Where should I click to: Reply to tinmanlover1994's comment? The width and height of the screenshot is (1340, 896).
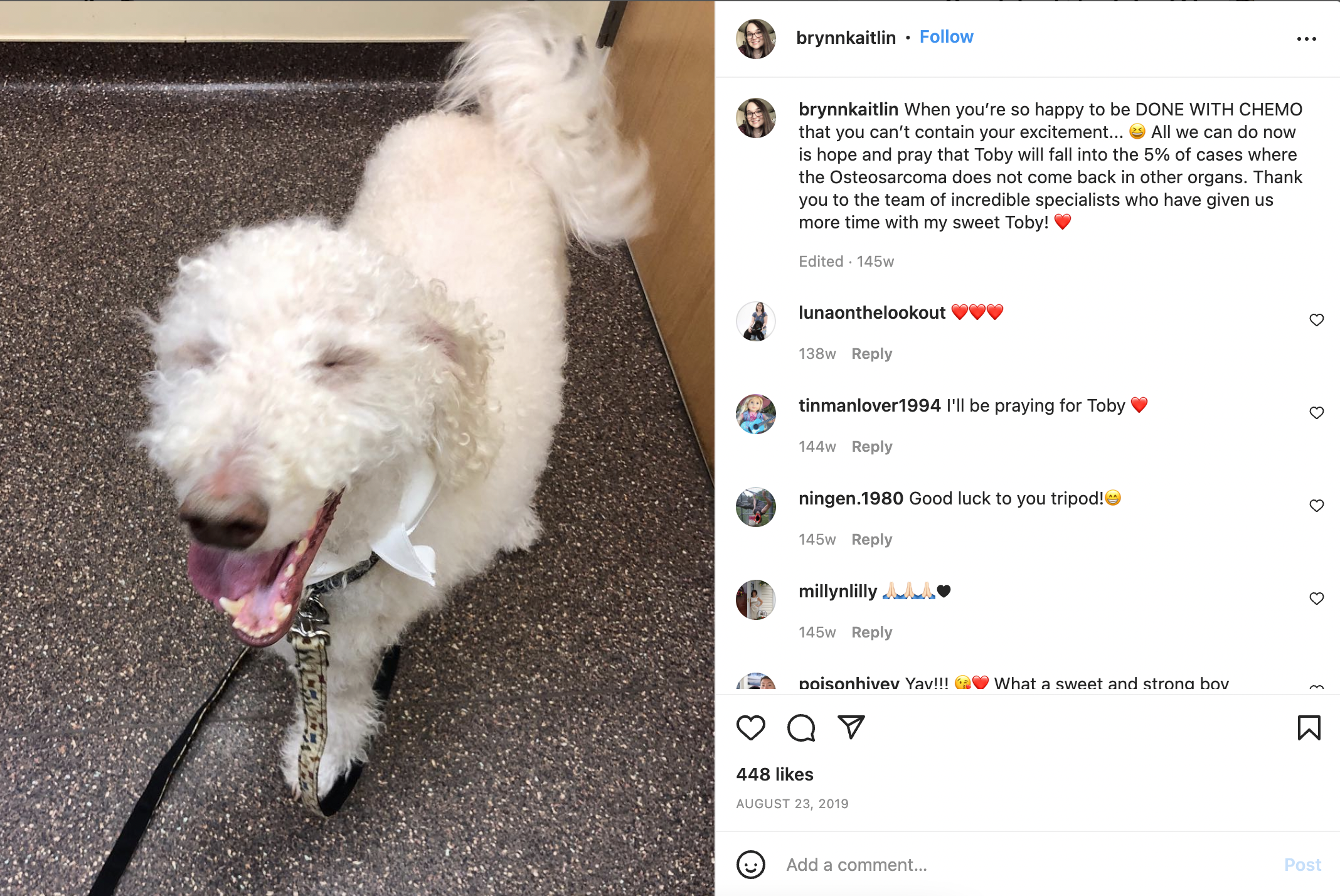click(871, 447)
